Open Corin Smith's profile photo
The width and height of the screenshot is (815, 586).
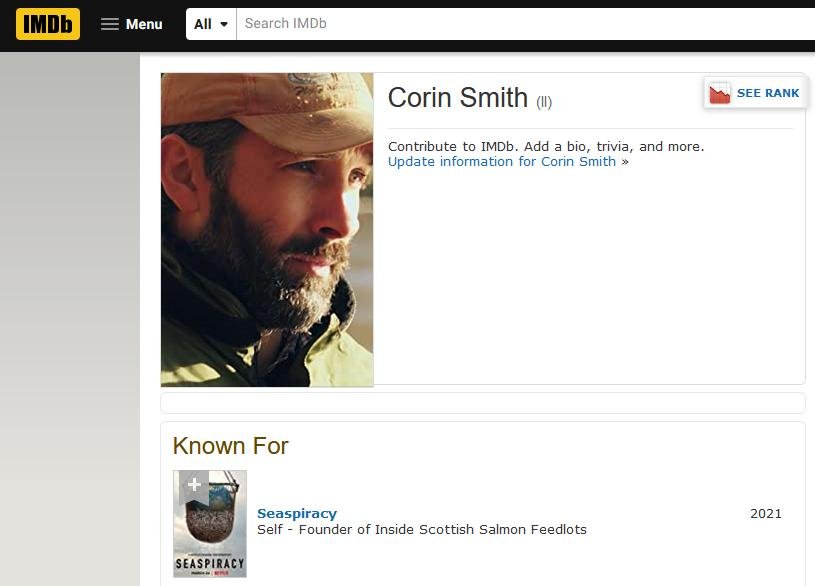point(267,229)
